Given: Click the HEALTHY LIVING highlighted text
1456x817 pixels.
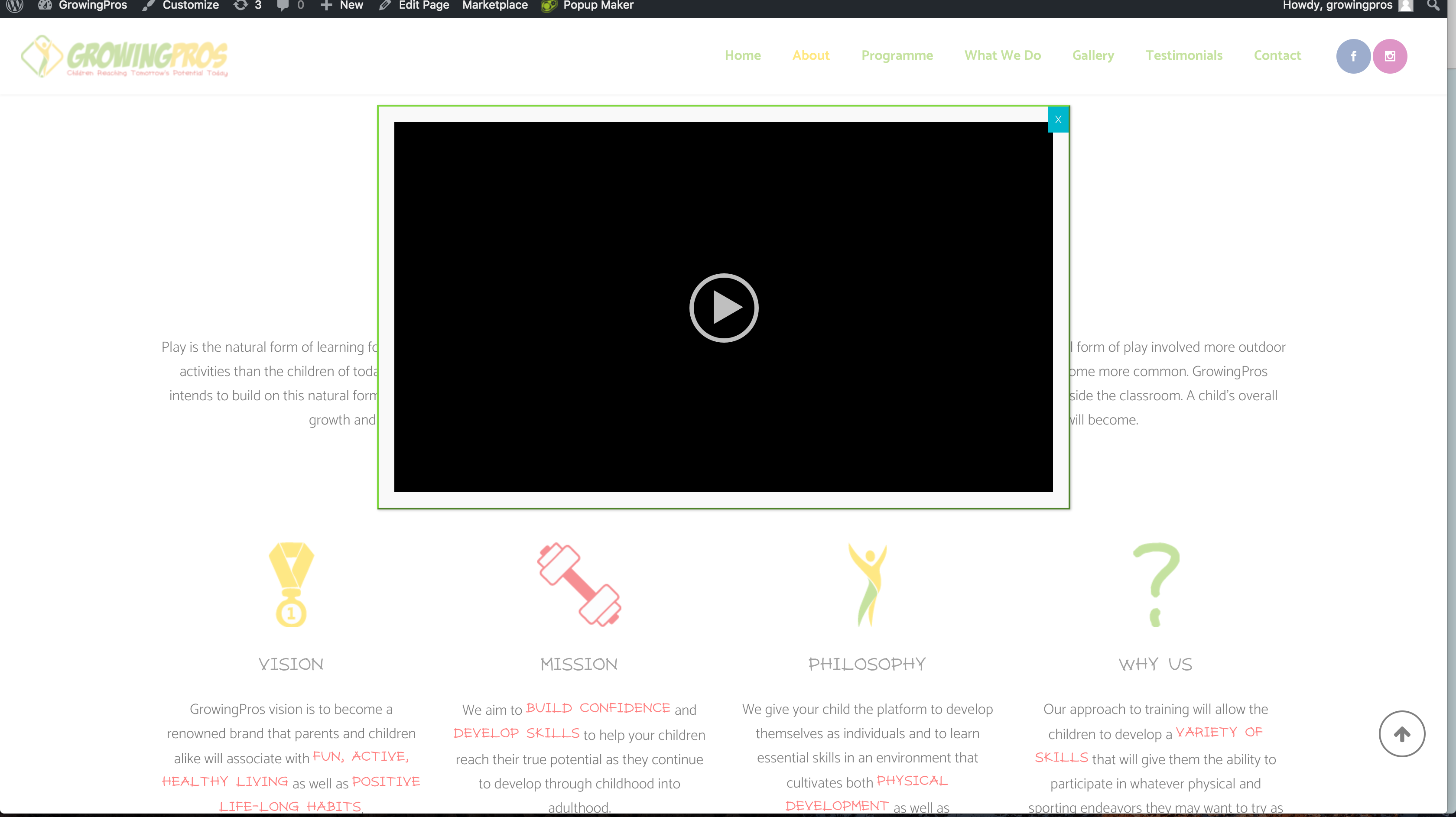Looking at the screenshot, I should click(x=225, y=781).
